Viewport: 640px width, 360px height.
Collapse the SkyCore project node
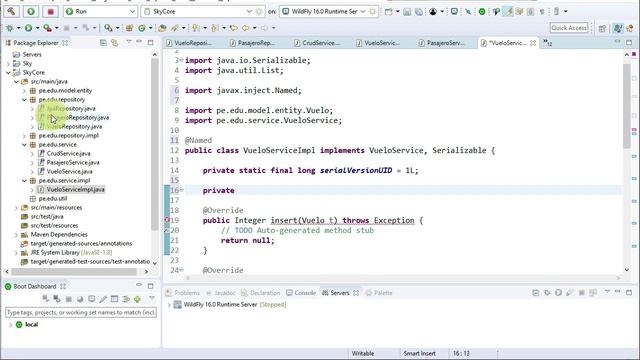point(8,72)
